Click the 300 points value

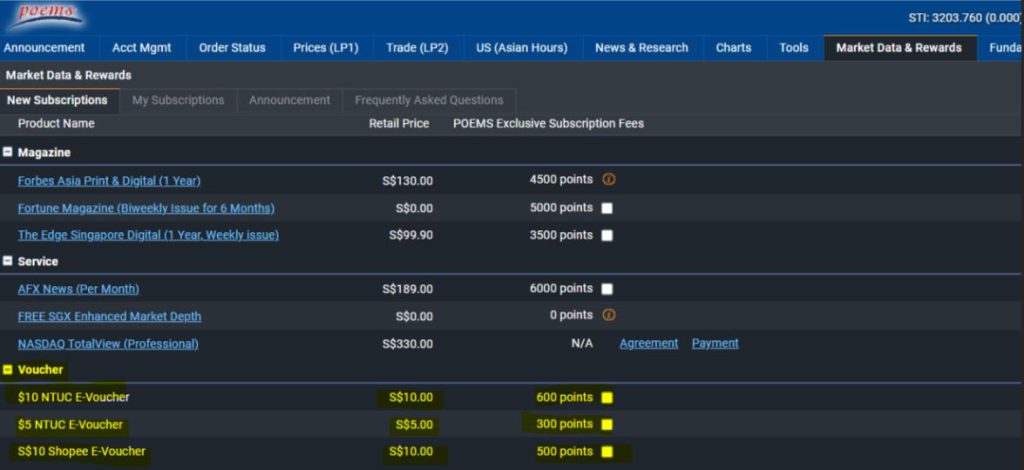[x=564, y=424]
